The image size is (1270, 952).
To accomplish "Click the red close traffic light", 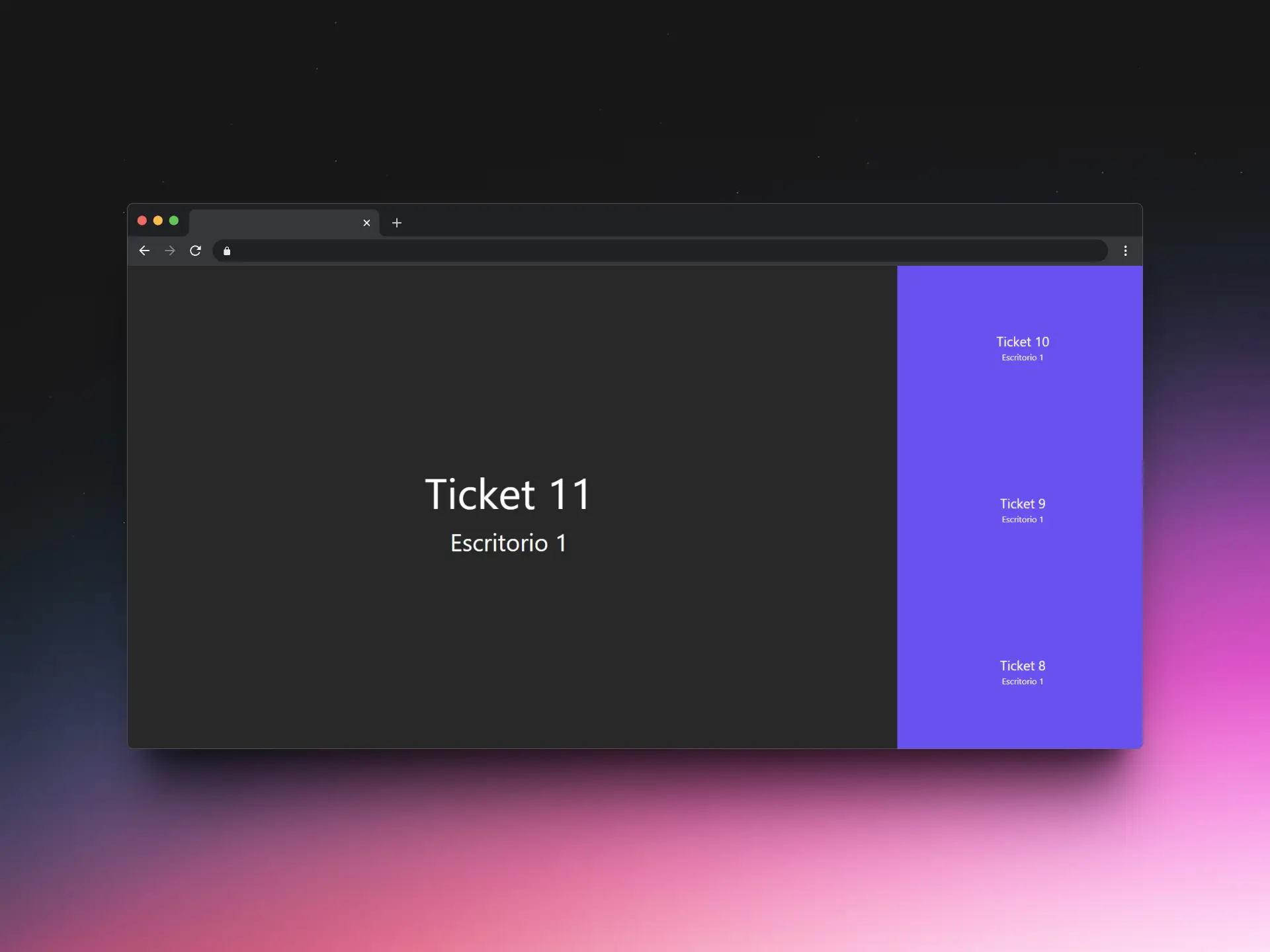I will [142, 220].
